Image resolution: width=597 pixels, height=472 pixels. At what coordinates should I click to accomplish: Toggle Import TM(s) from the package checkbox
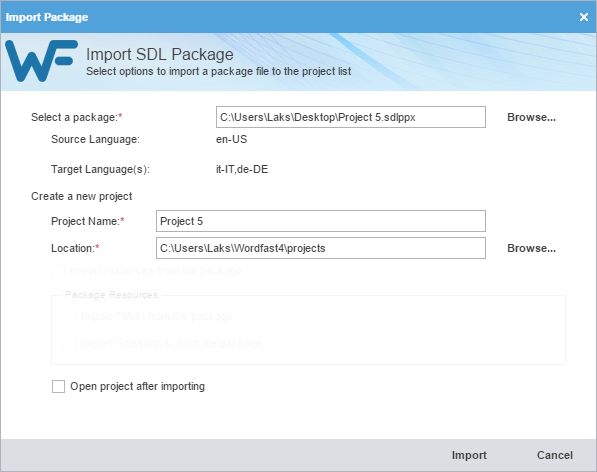69,316
